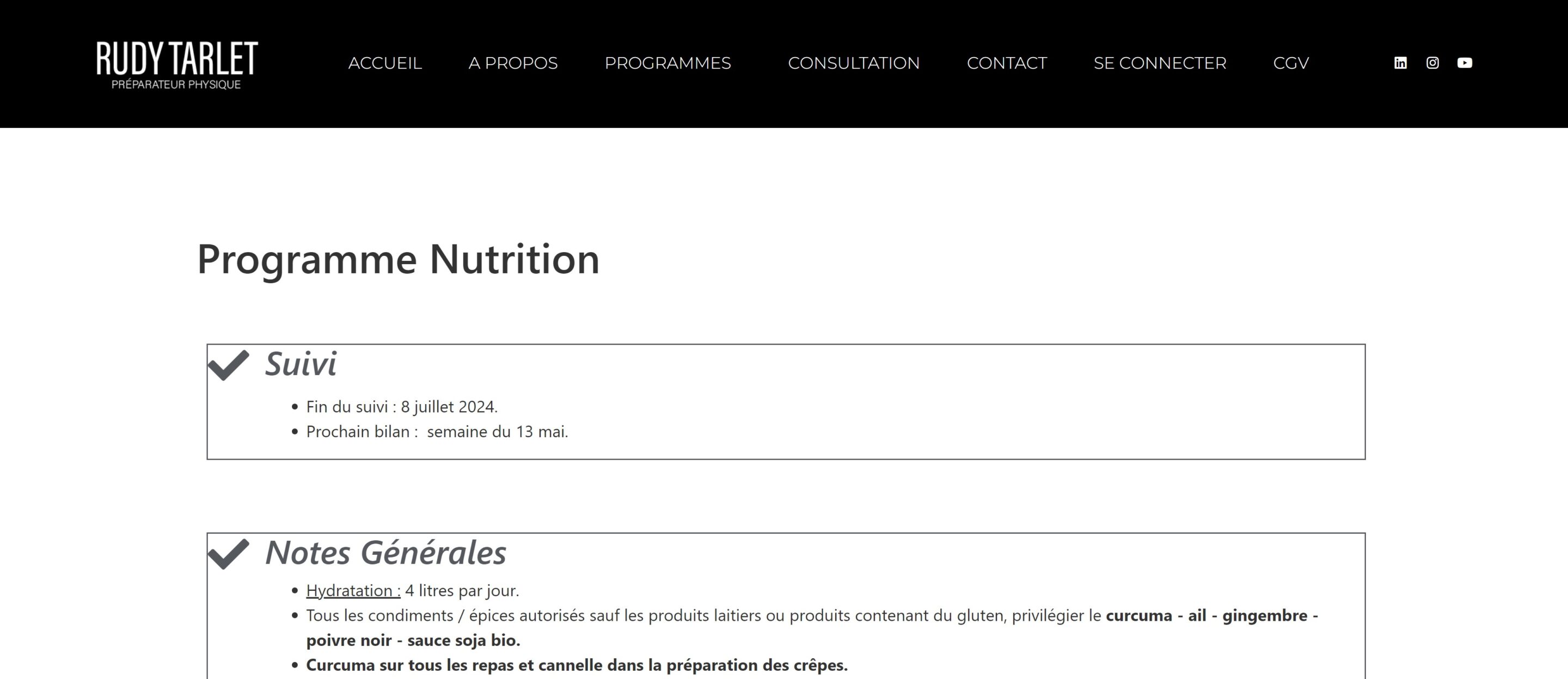This screenshot has height=679, width=1568.
Task: Open the YouTube channel icon
Action: (1465, 63)
